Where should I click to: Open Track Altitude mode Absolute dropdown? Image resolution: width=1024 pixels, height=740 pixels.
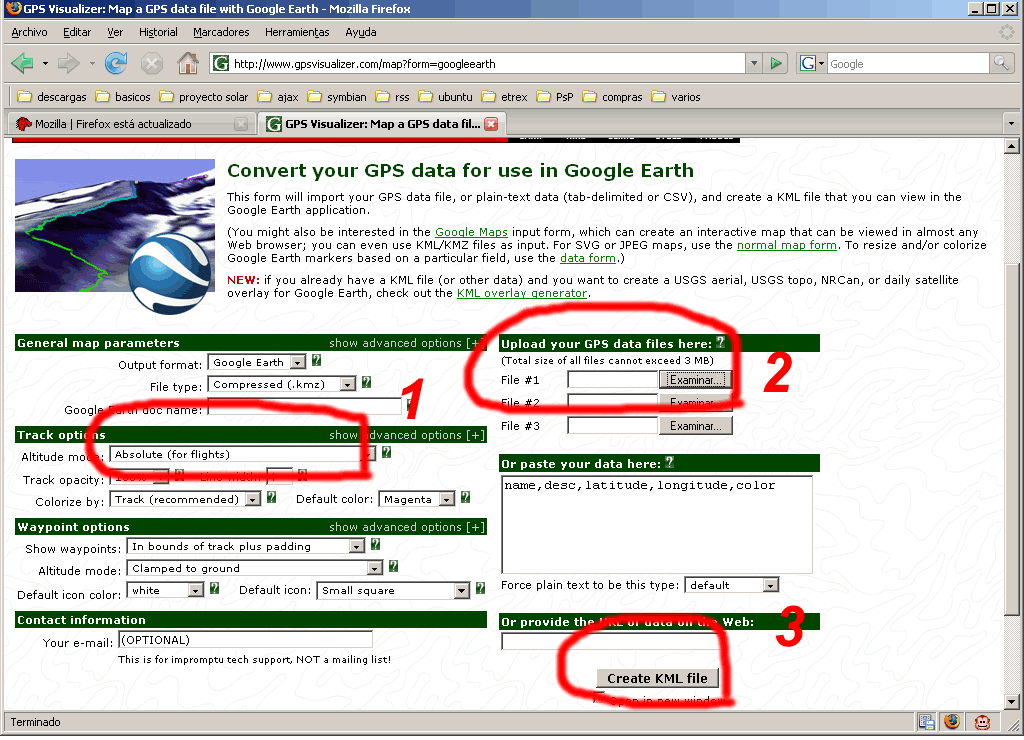242,455
